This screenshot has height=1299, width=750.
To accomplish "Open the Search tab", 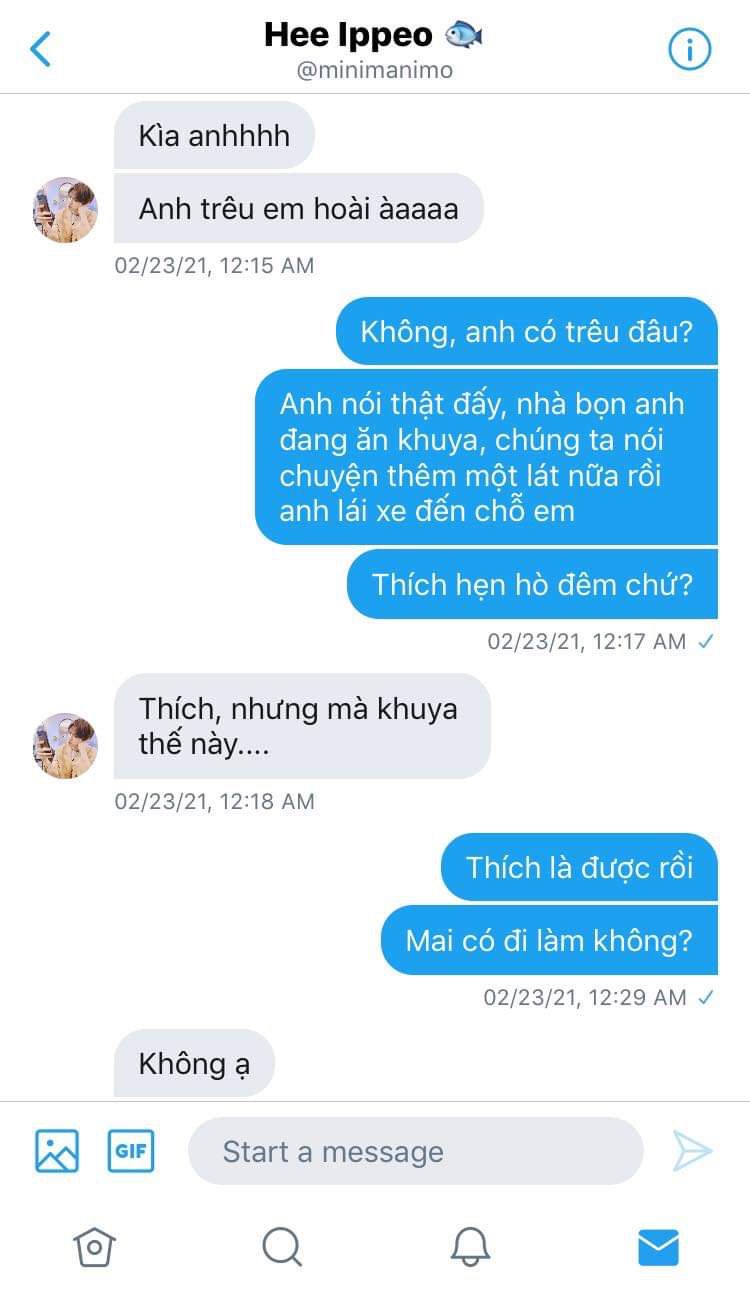I will [282, 1246].
